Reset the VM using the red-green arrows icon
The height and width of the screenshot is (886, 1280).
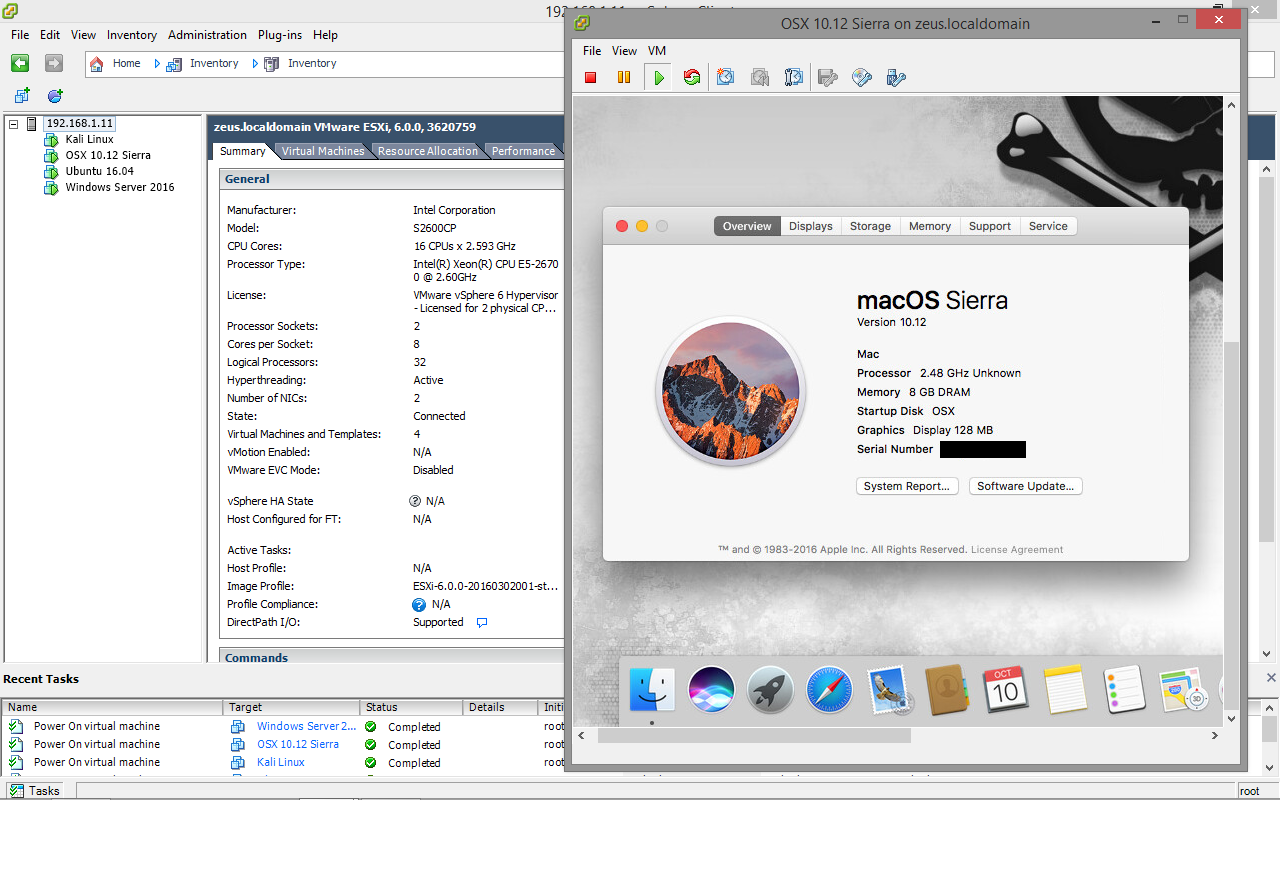tap(692, 77)
